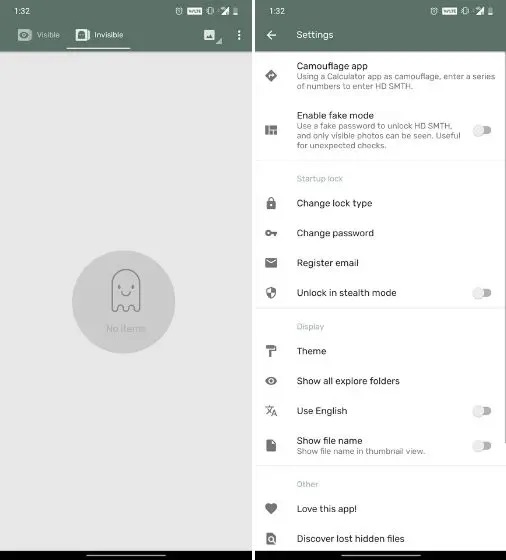Tap the heart icon beside Love this app

click(x=271, y=508)
